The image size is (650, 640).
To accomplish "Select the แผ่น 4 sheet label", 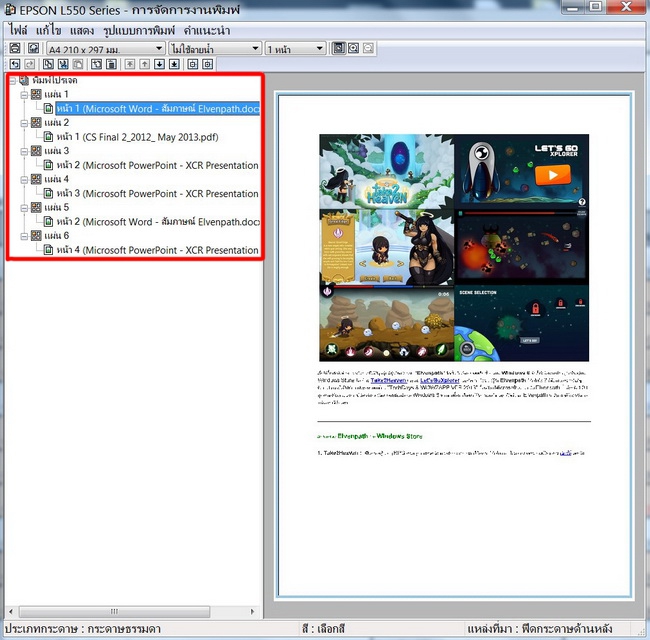I will click(x=56, y=179).
